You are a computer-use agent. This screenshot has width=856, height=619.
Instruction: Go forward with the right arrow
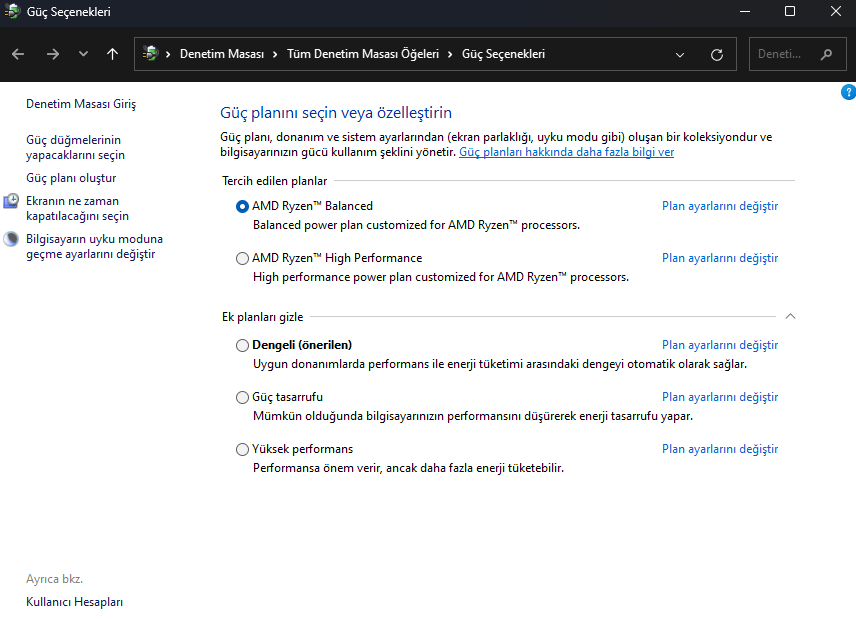point(52,54)
